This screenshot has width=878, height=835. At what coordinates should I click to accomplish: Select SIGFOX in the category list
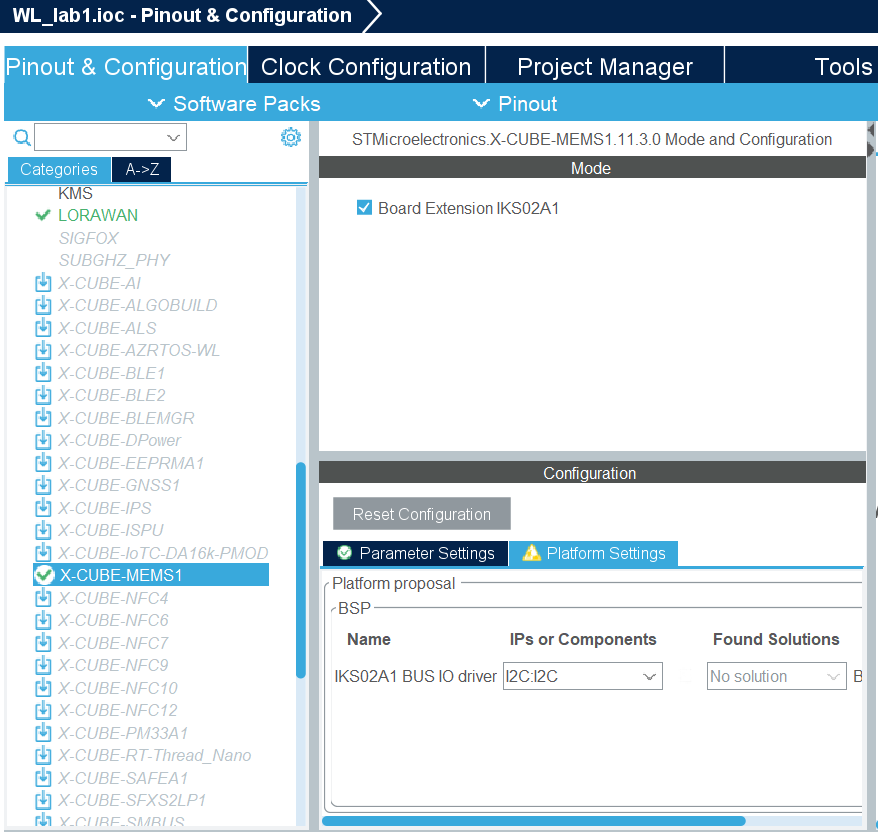point(88,238)
